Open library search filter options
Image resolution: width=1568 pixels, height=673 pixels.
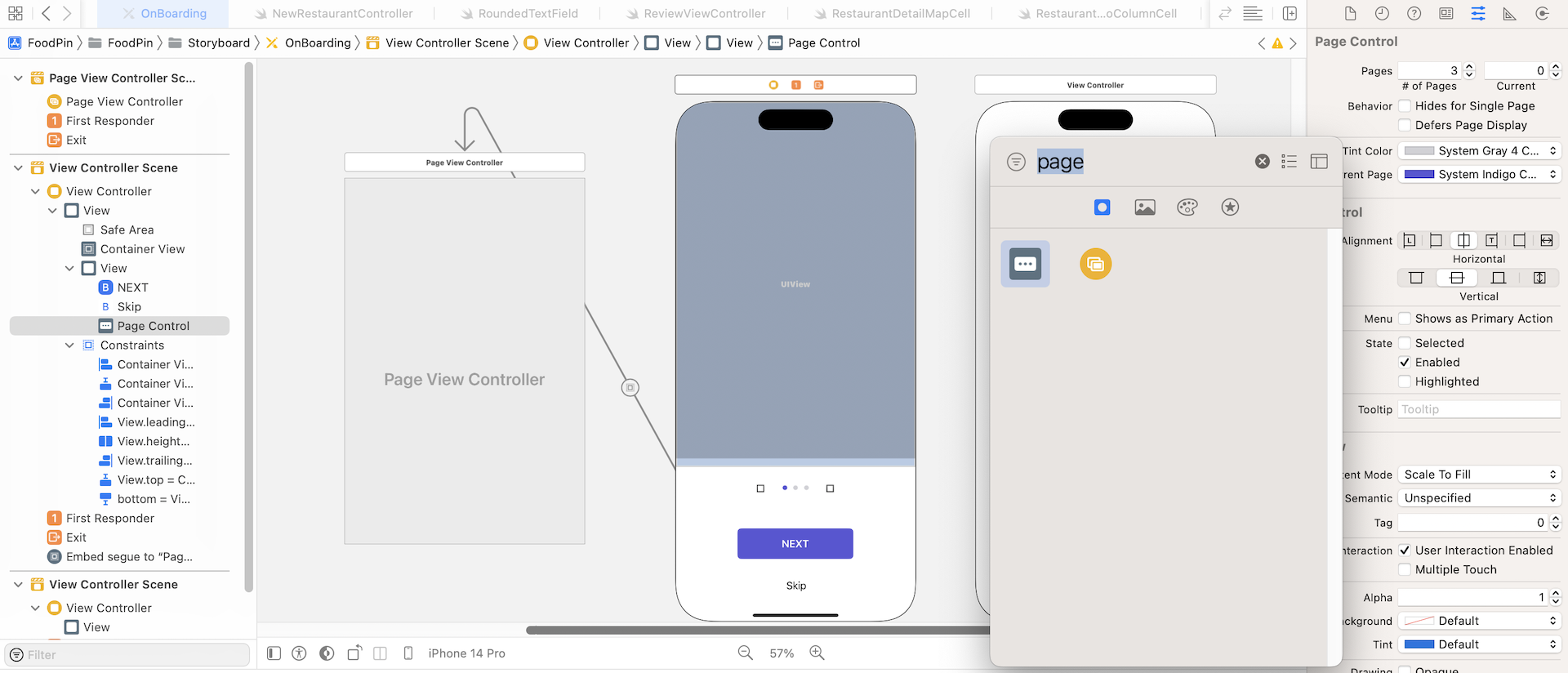(x=1016, y=162)
